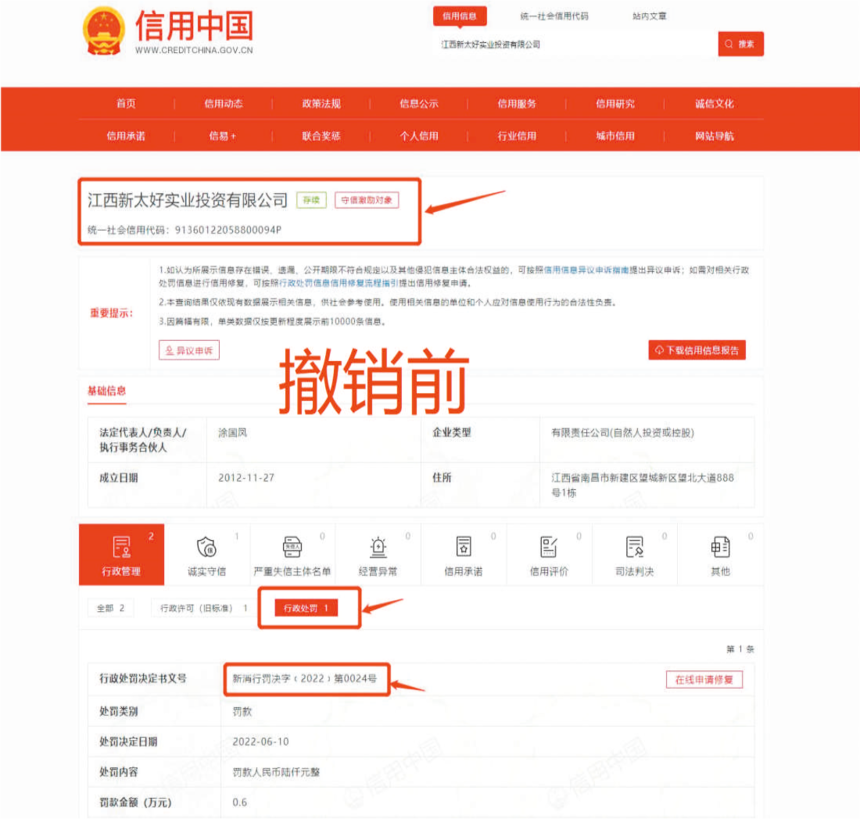Open 城市信用 in the navigation bar
The image size is (860, 819).
[615, 136]
